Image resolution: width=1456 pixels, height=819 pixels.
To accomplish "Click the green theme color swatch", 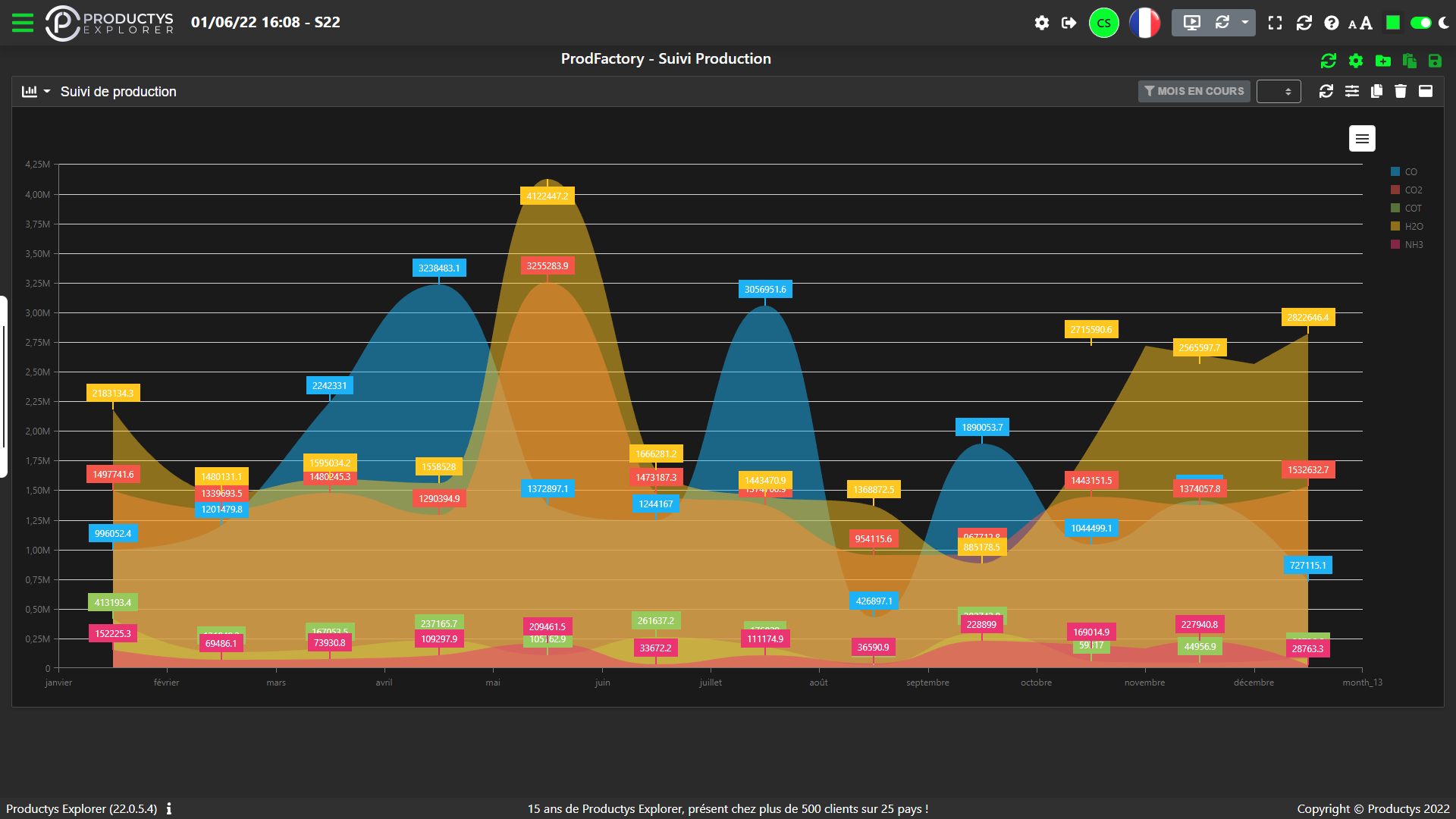I will (1392, 23).
